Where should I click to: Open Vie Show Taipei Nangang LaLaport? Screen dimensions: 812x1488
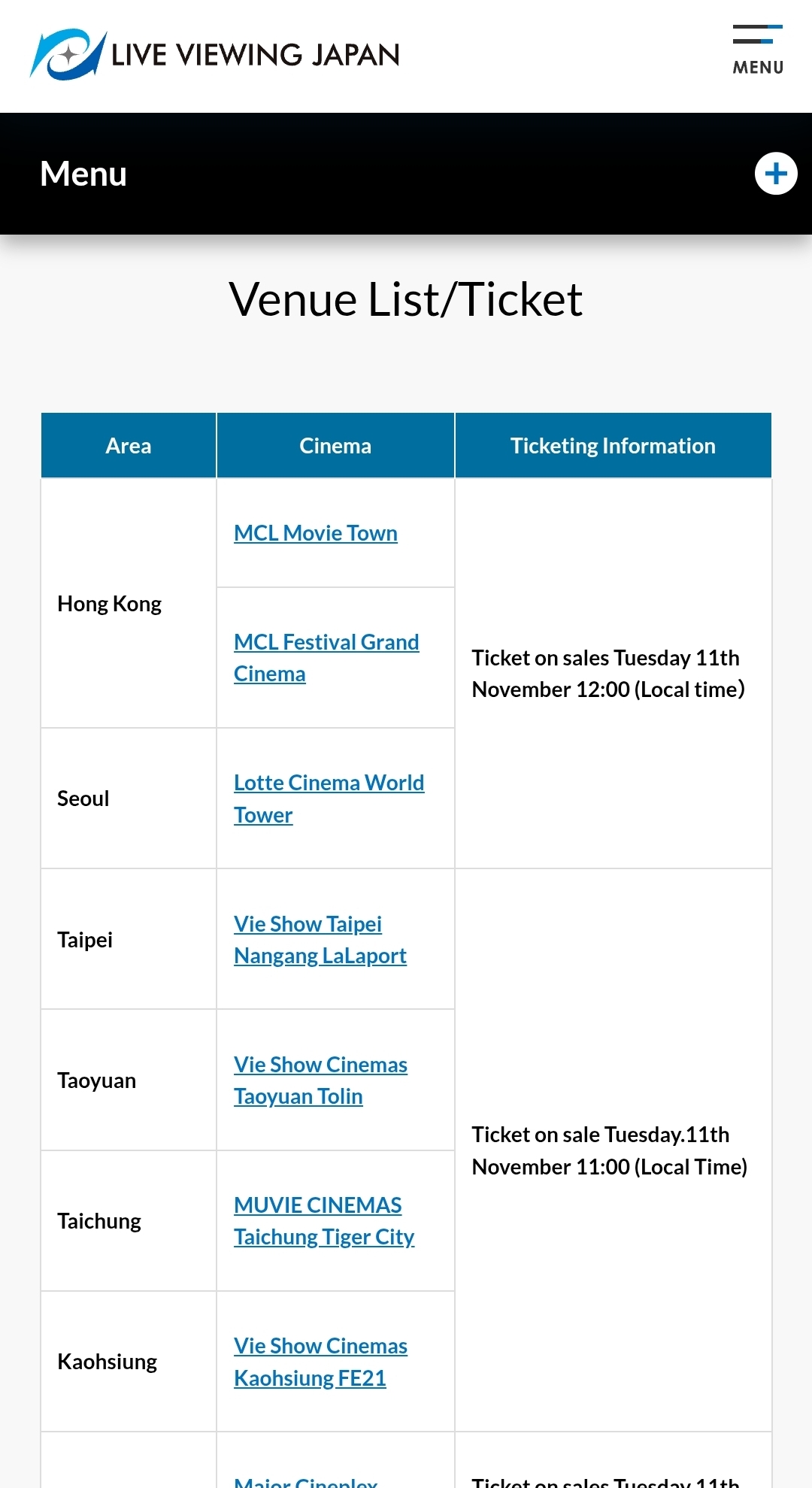point(320,940)
